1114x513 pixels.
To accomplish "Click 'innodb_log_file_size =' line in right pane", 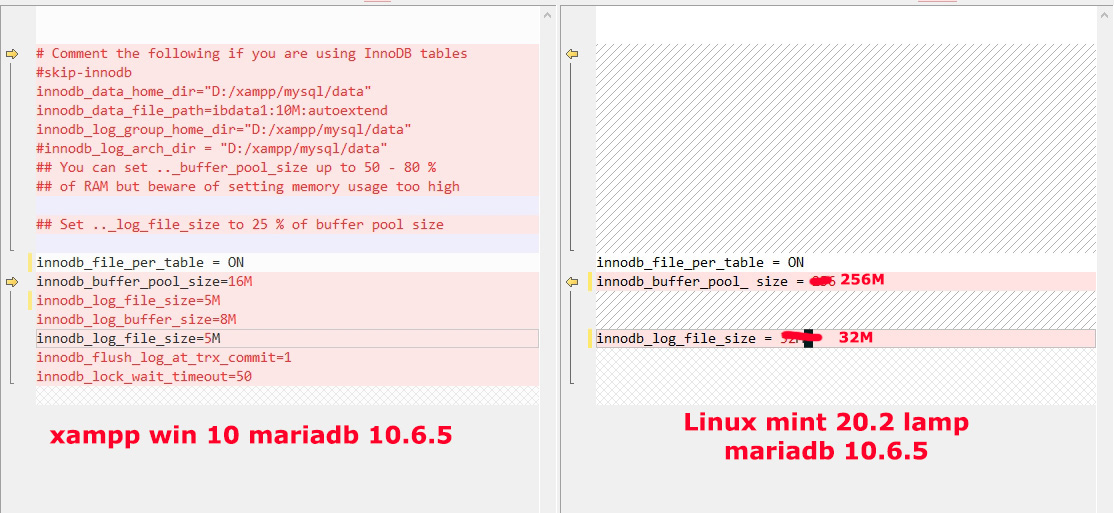I will click(845, 338).
